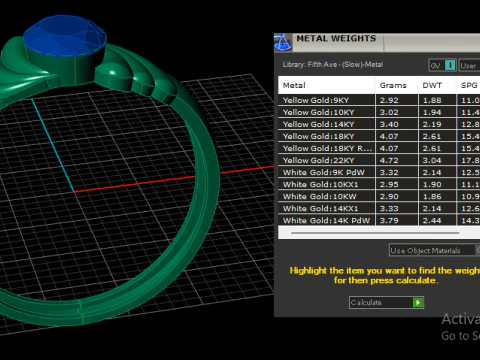The width and height of the screenshot is (480, 360).
Task: Sort by the Grams column header
Action: click(x=396, y=85)
